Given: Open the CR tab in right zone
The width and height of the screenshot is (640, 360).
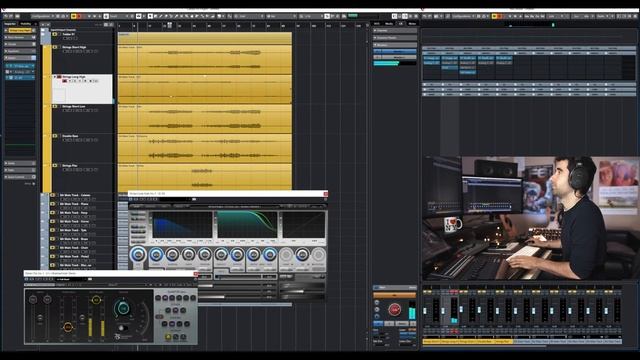Looking at the screenshot, I should click(x=400, y=24).
